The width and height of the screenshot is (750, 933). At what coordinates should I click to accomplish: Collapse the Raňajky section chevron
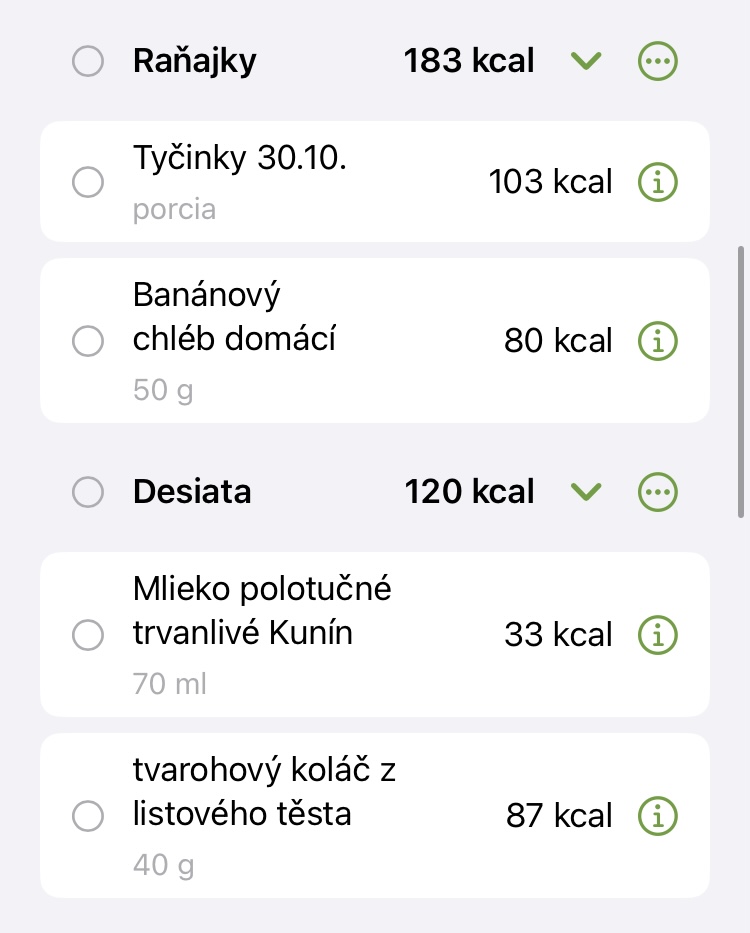point(586,62)
